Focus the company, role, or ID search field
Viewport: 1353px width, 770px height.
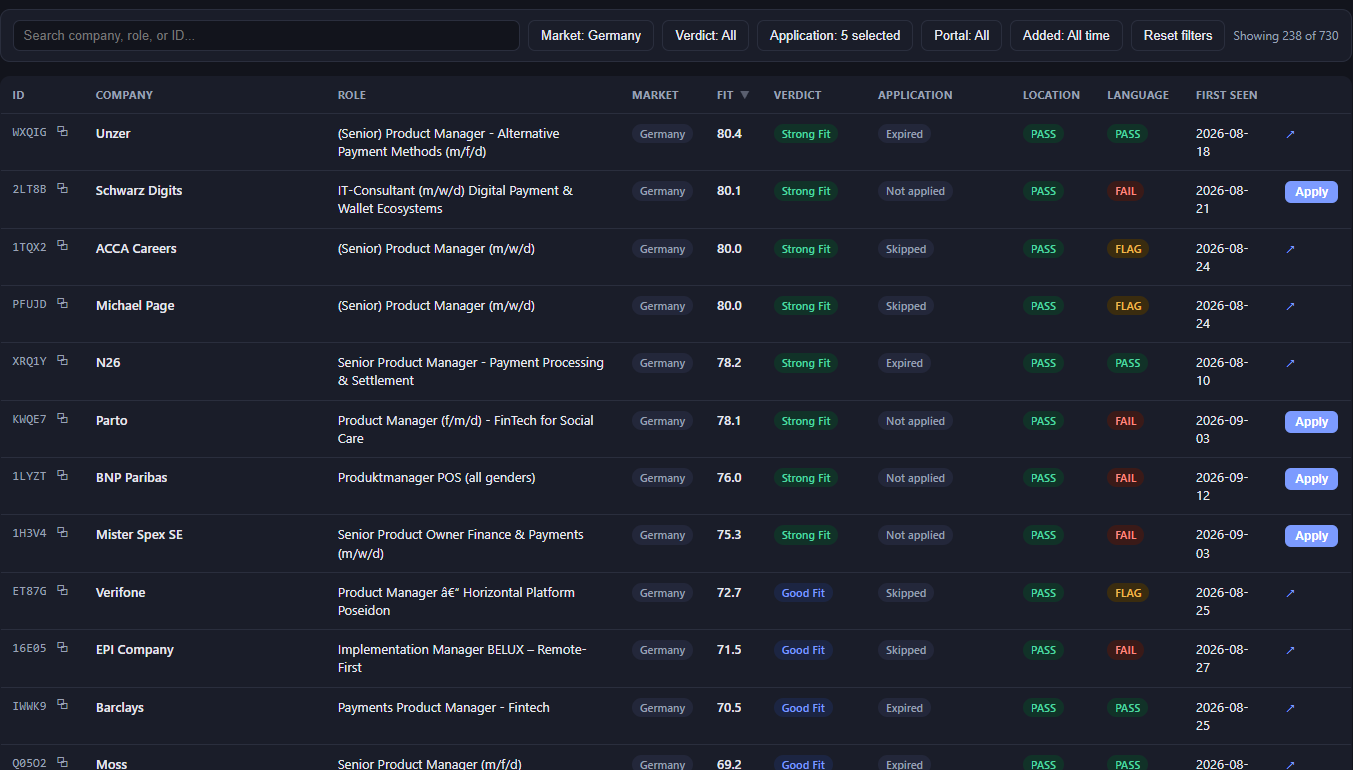tap(266, 35)
